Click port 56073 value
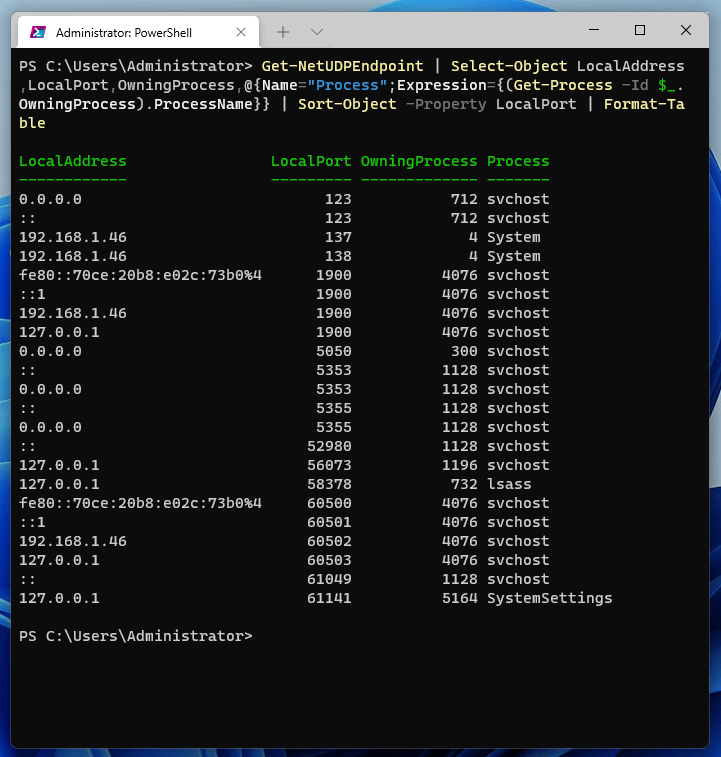This screenshot has width=721, height=757. [329, 465]
